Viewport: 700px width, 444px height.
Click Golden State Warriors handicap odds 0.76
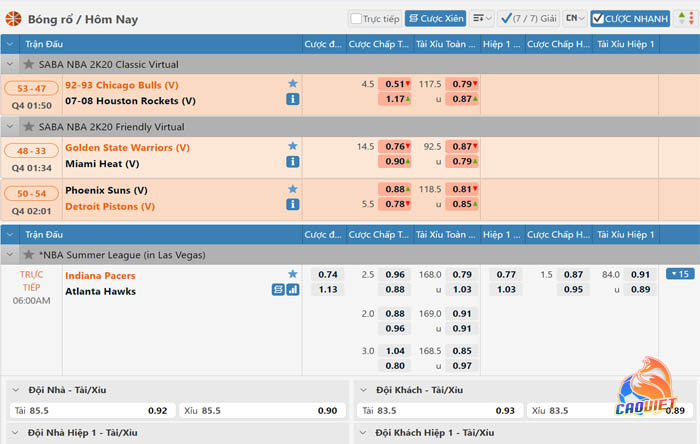(x=395, y=146)
